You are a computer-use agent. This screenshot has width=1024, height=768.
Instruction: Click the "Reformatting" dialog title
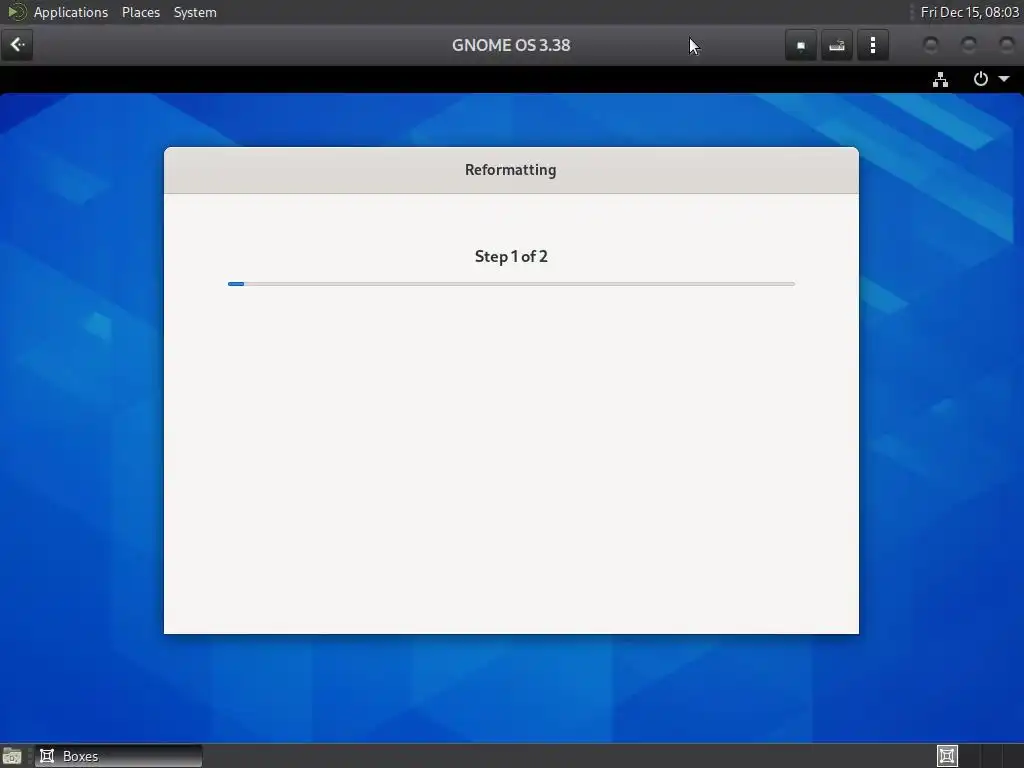pos(511,170)
